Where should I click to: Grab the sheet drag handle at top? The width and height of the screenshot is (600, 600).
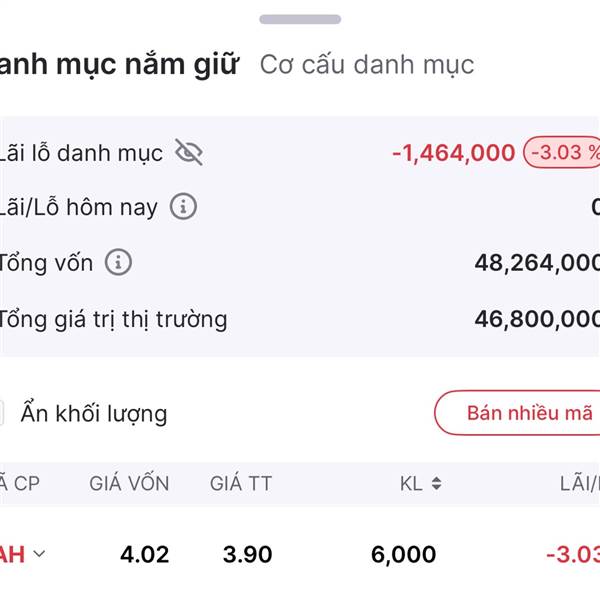coord(300,19)
